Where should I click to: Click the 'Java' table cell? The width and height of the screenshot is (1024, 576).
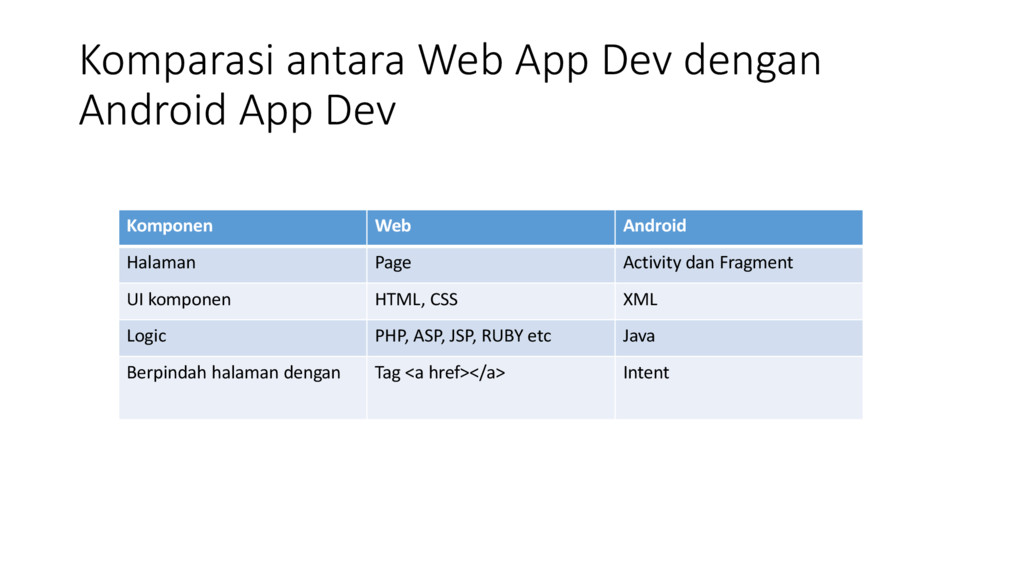(x=739, y=337)
